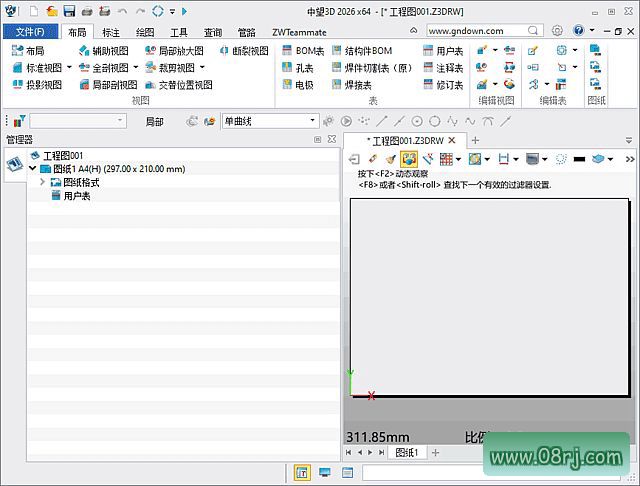Click the Print icon in quick access toolbar
The width and height of the screenshot is (640, 486).
tap(87, 11)
